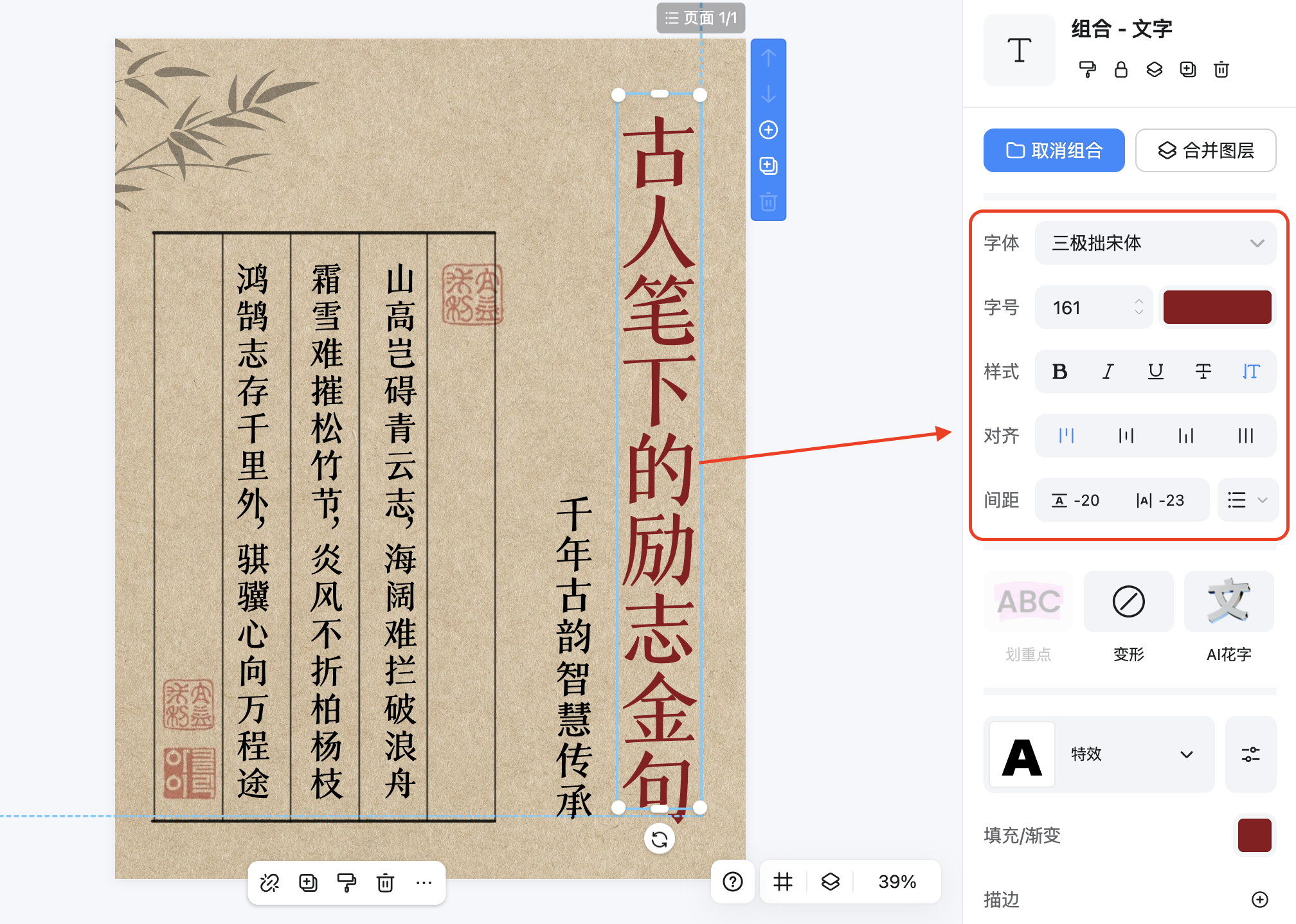
Task: Open the AI花字 feature
Action: pyautogui.click(x=1228, y=602)
